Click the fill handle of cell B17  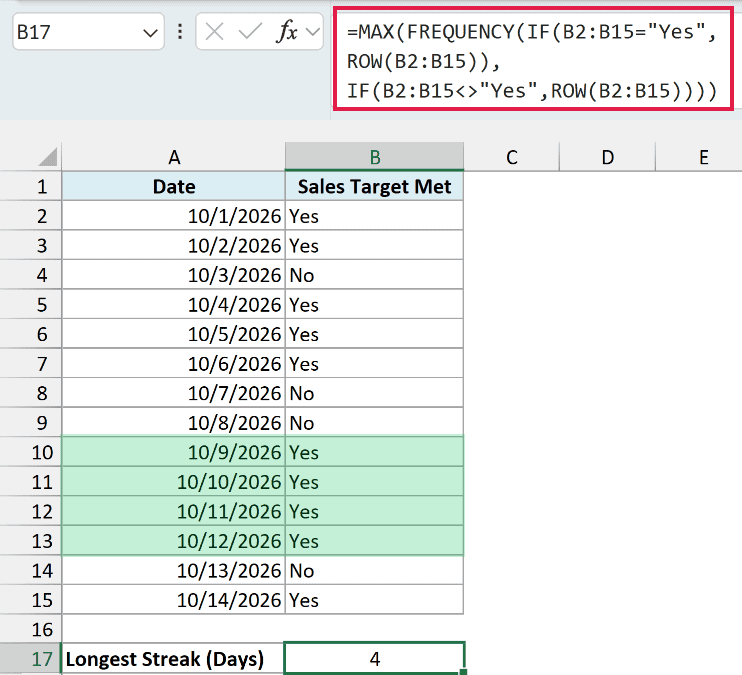tap(463, 672)
